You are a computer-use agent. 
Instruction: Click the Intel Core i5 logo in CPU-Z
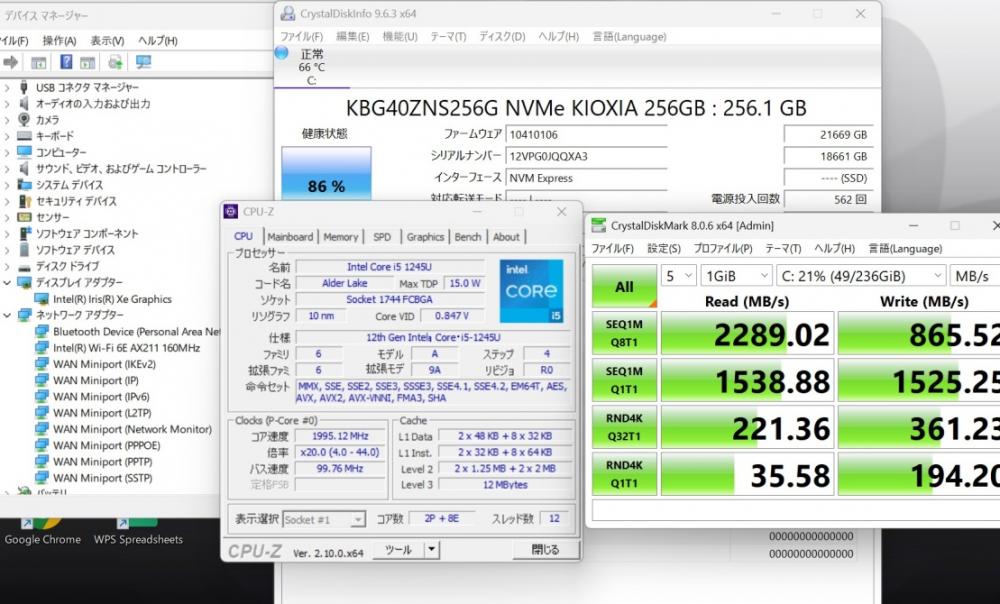(x=531, y=291)
